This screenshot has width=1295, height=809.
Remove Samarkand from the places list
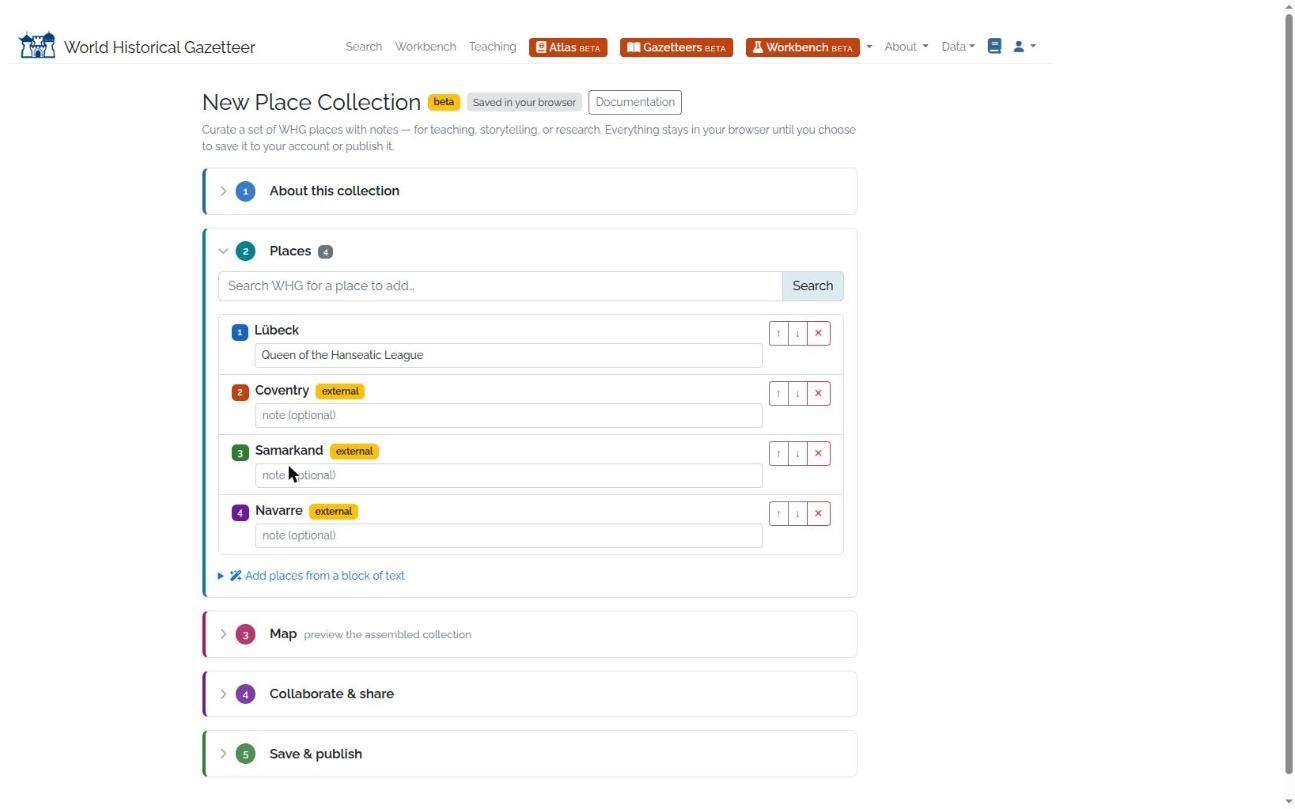click(818, 453)
